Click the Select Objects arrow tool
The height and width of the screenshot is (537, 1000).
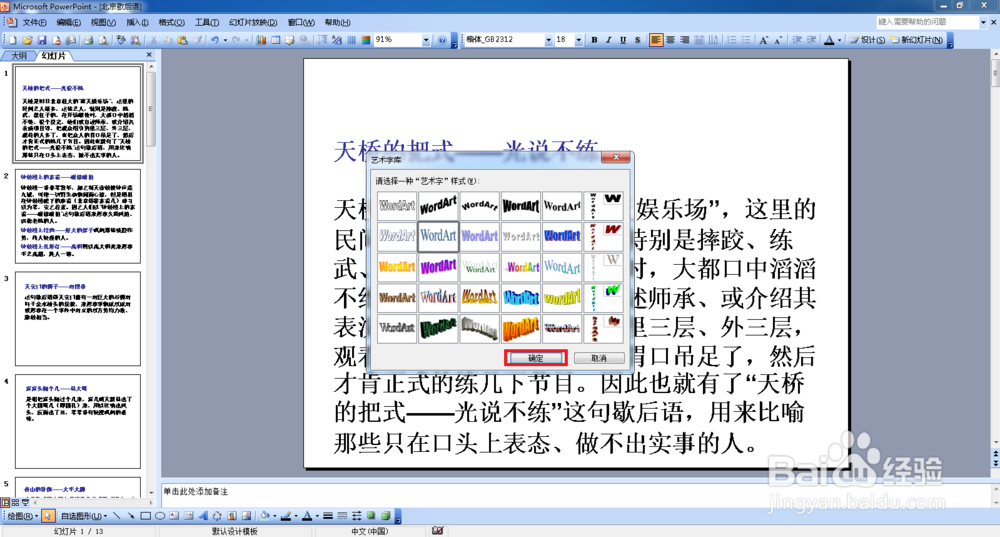point(49,516)
